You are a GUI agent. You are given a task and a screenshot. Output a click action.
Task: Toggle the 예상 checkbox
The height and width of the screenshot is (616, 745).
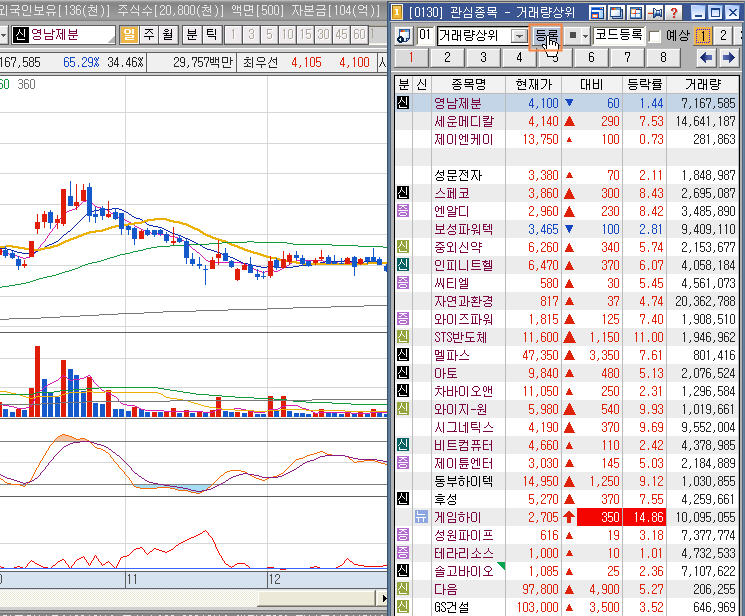click(x=655, y=36)
